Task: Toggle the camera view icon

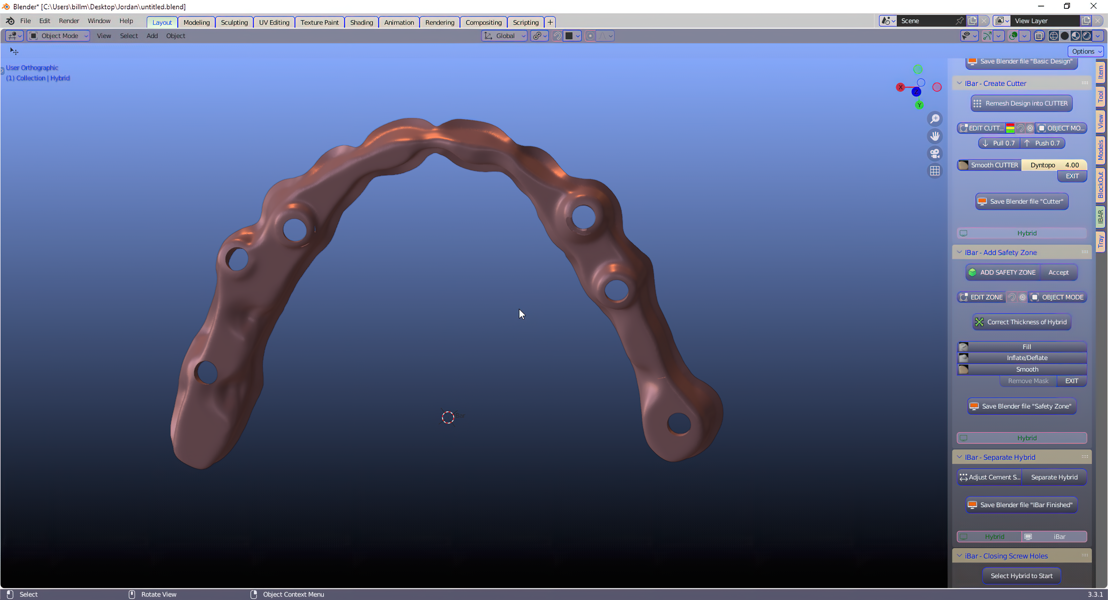Action: (935, 154)
